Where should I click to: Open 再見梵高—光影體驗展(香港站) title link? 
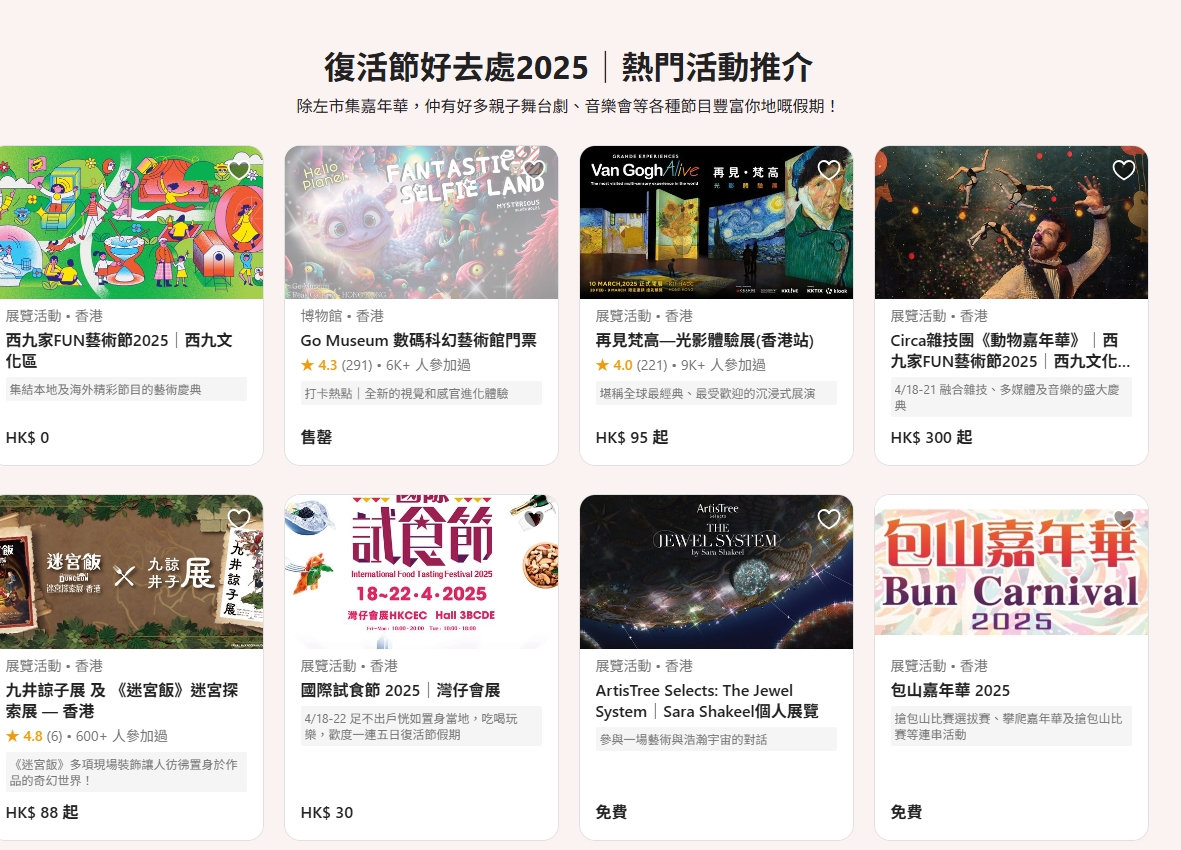[704, 340]
